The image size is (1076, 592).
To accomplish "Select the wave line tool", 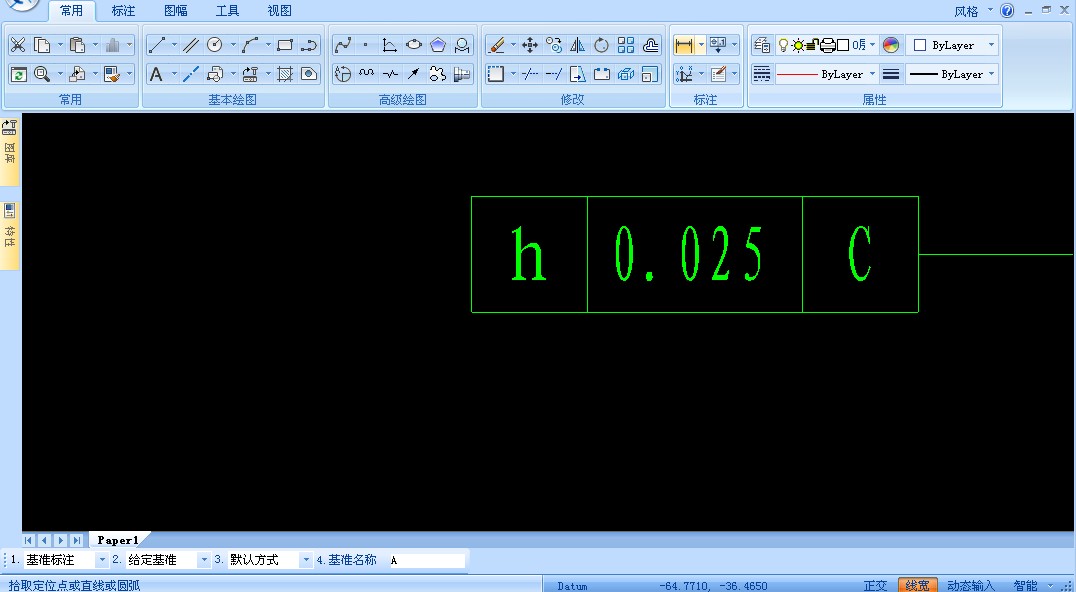I will coord(366,74).
